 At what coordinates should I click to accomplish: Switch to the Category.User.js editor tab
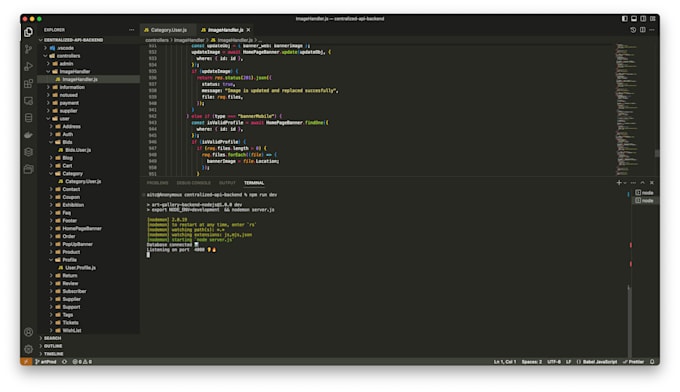(x=167, y=30)
